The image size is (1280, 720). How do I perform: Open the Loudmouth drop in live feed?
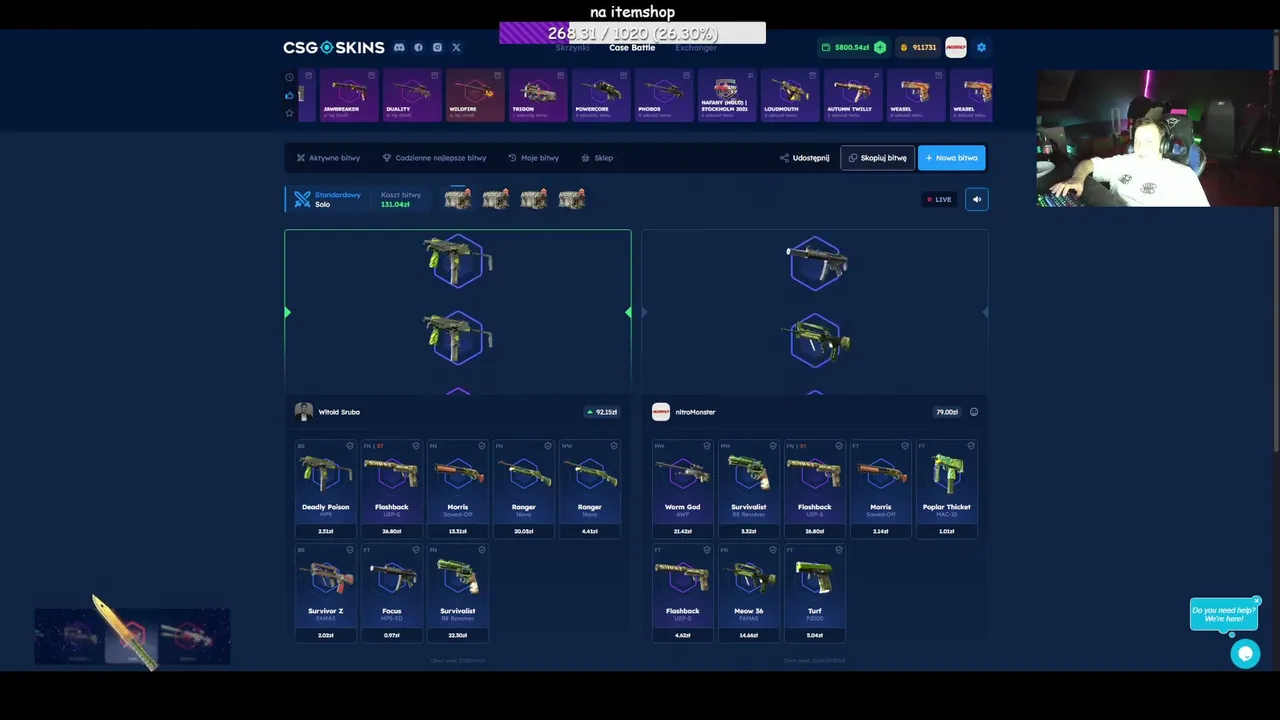[x=790, y=95]
